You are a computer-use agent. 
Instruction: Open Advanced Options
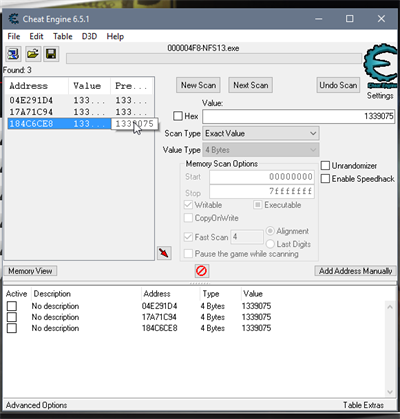click(x=36, y=405)
